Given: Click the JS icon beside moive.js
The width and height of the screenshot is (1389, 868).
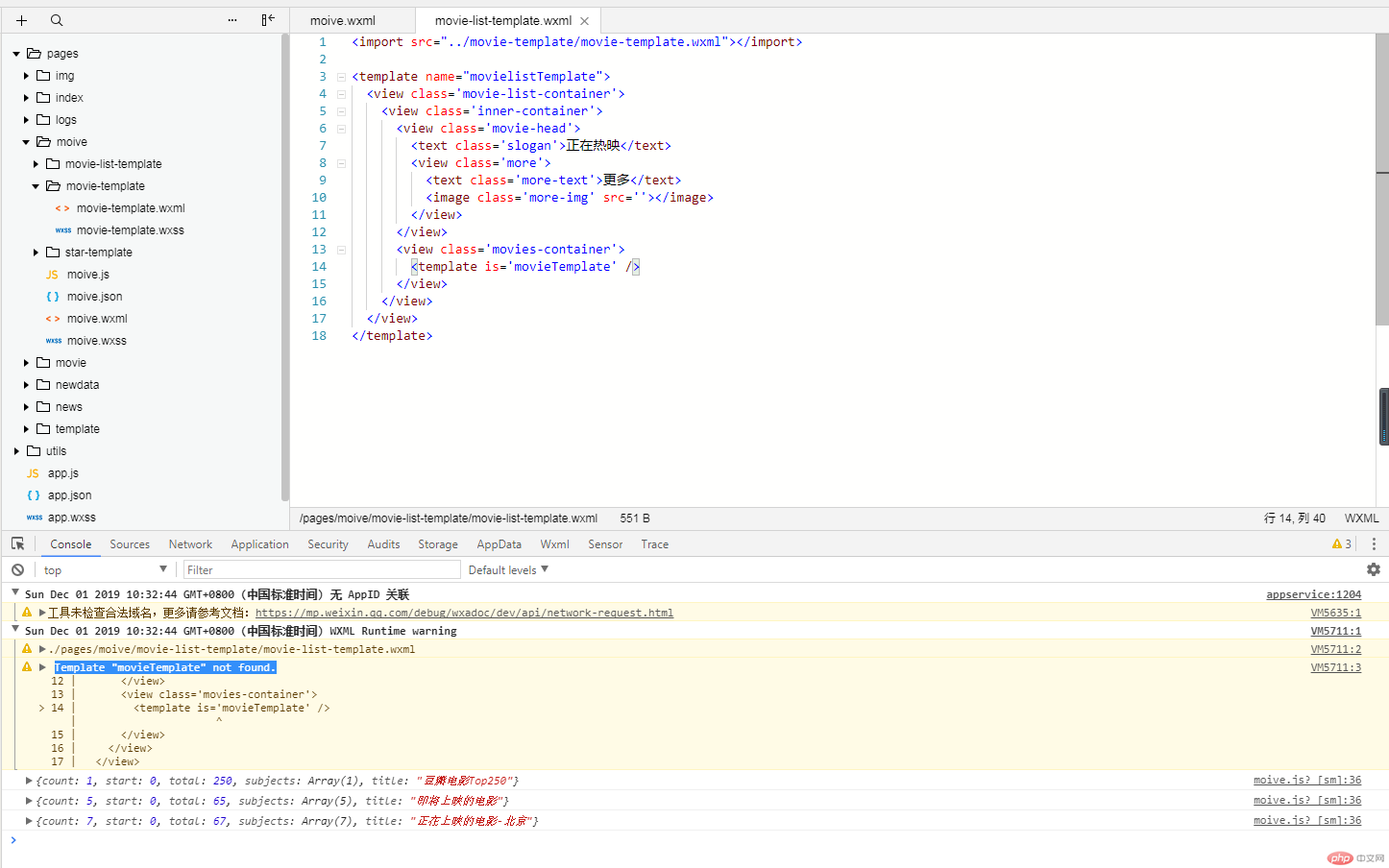Looking at the screenshot, I should (x=52, y=275).
